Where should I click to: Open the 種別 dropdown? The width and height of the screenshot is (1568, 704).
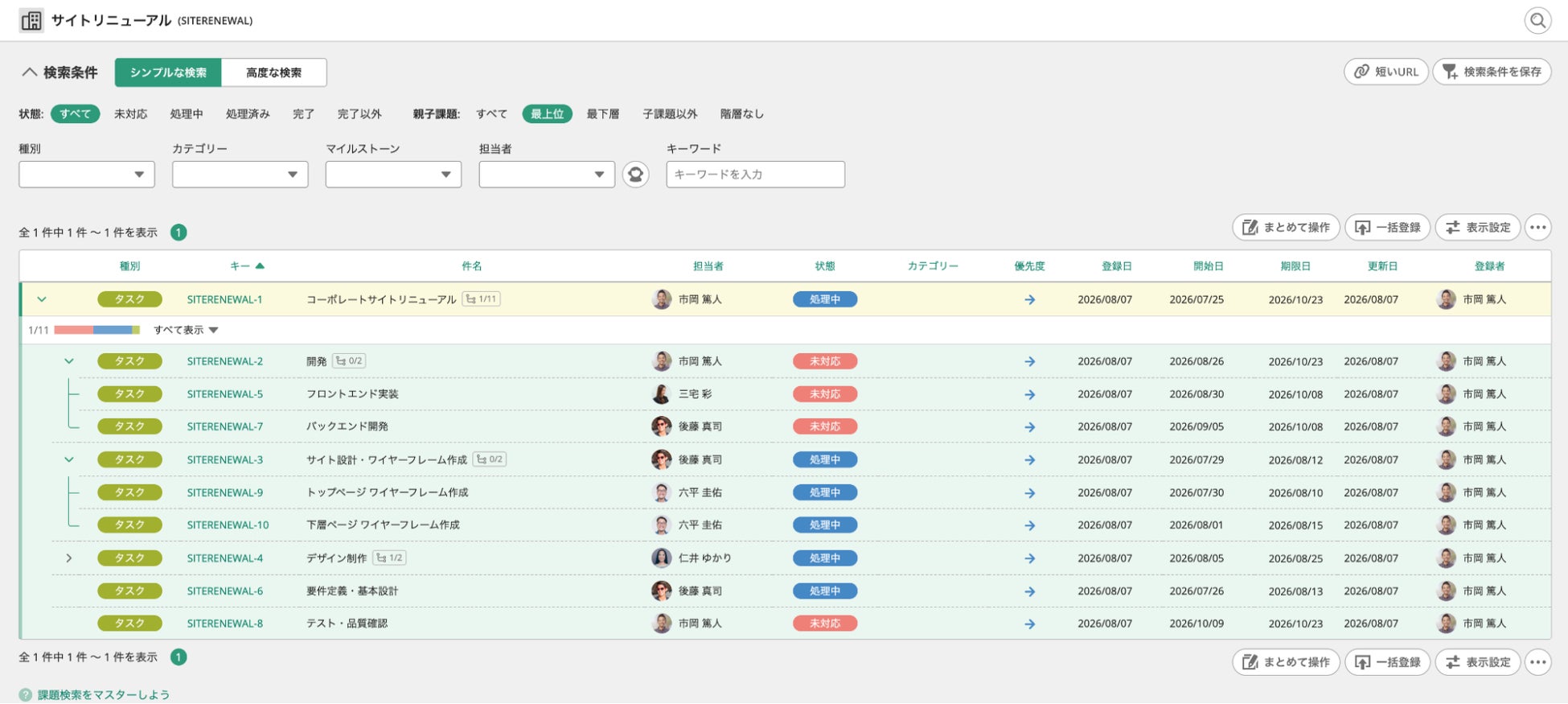pos(87,175)
